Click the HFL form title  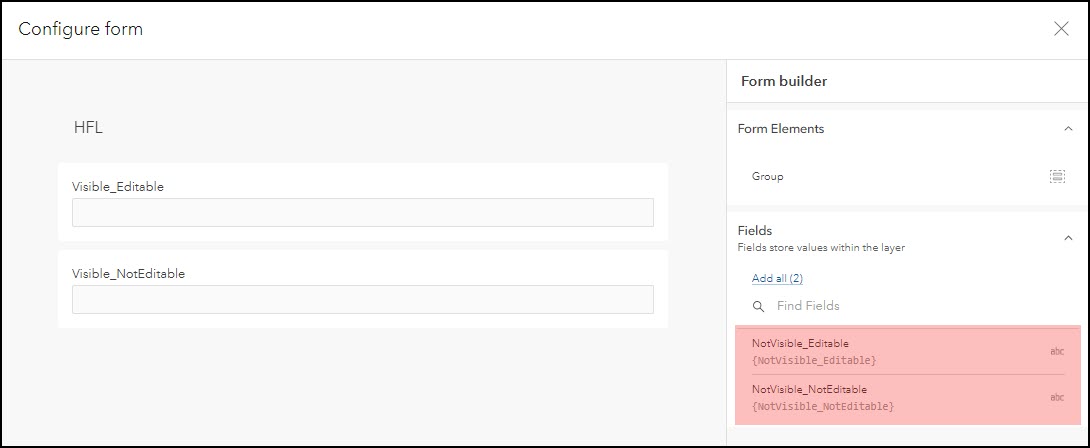click(x=88, y=128)
